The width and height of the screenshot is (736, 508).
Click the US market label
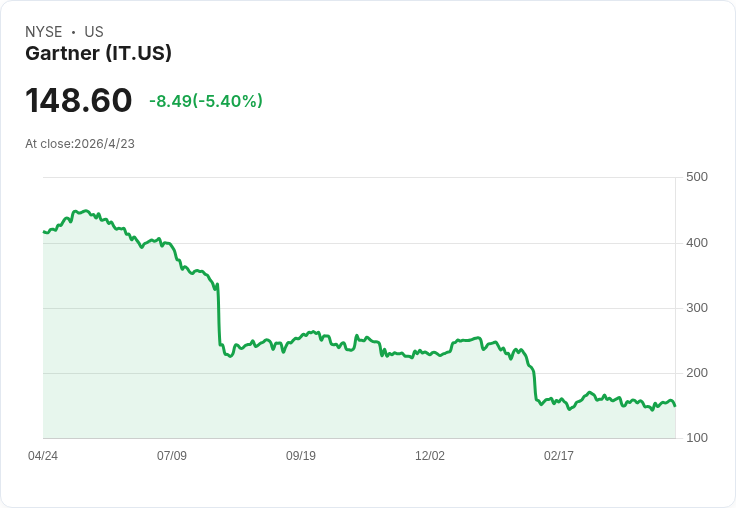94,32
